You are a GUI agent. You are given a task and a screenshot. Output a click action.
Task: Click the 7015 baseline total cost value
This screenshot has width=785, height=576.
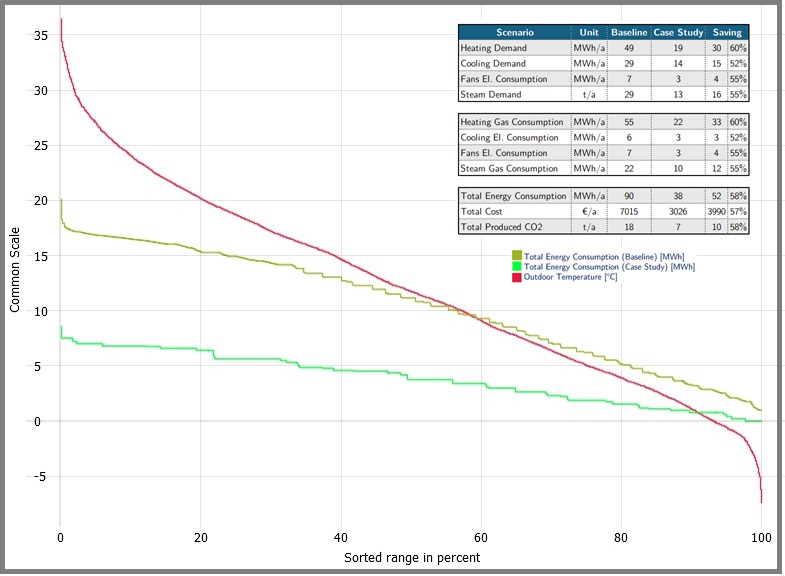click(629, 212)
